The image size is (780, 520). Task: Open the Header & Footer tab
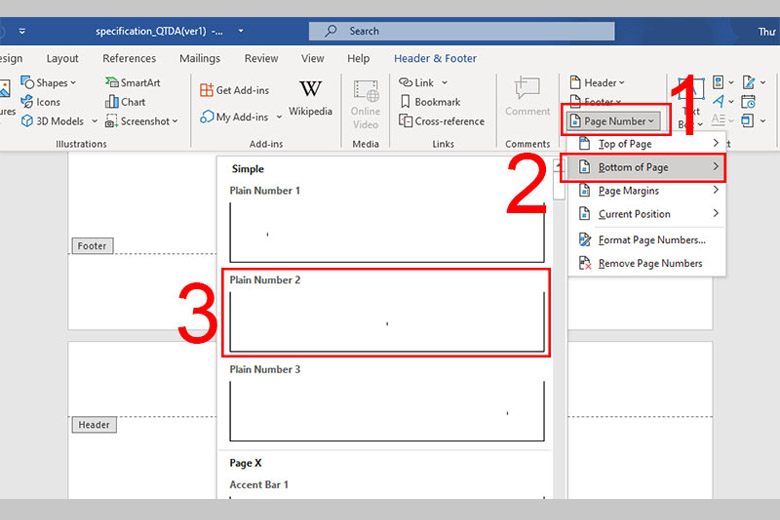click(435, 59)
